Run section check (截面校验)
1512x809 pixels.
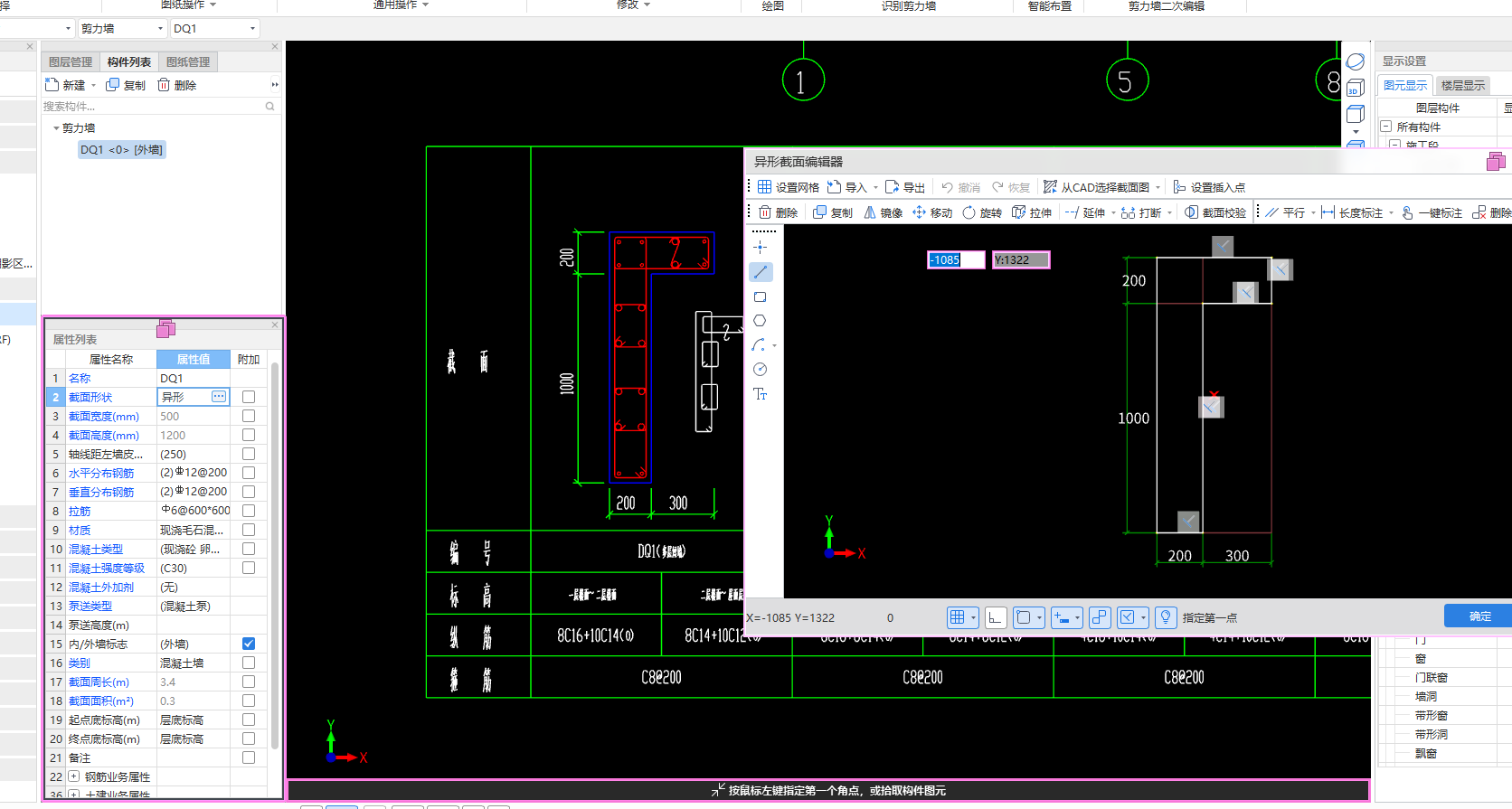(x=1215, y=212)
